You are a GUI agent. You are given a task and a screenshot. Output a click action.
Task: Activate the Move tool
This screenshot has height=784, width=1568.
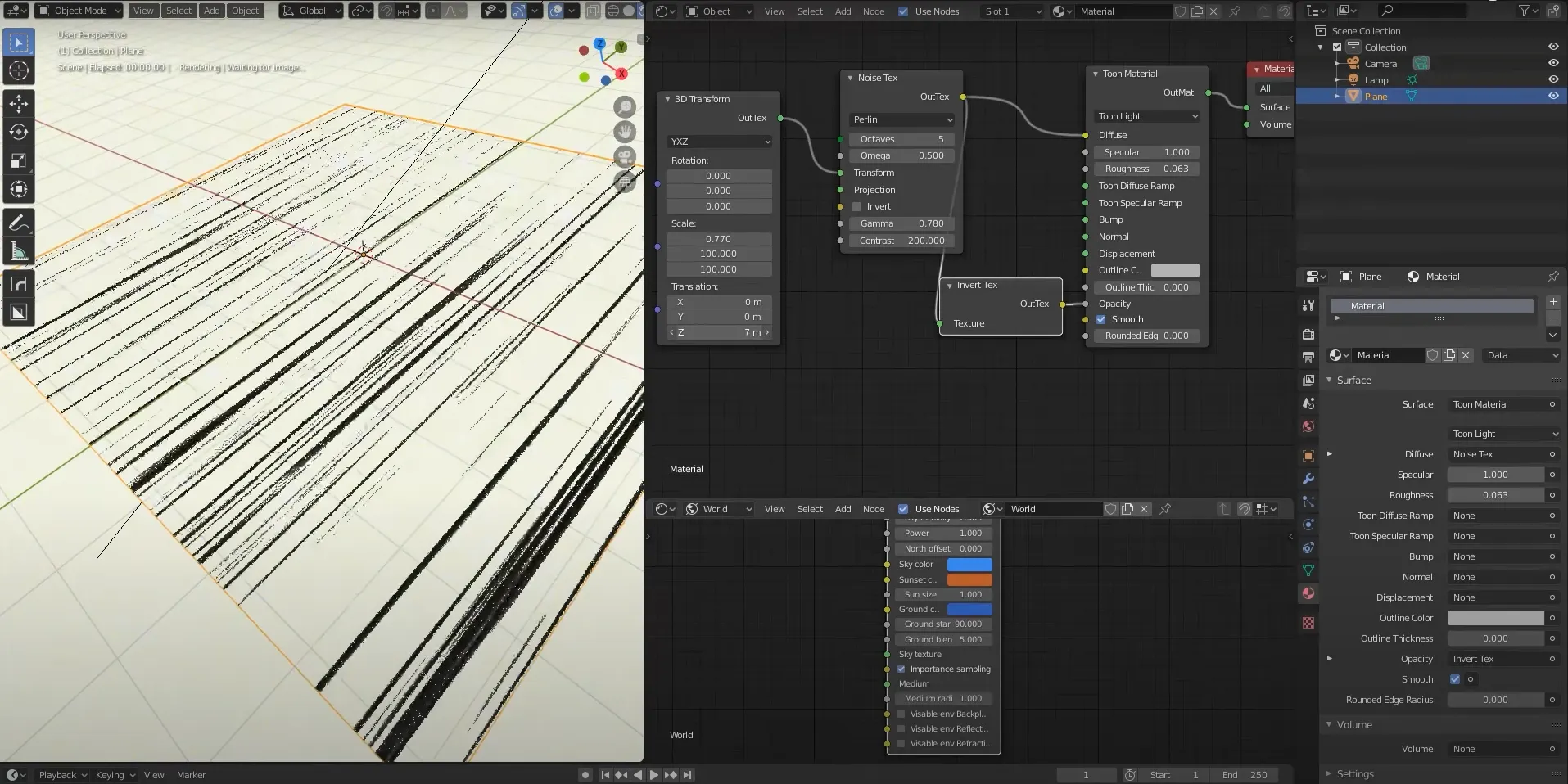click(18, 103)
